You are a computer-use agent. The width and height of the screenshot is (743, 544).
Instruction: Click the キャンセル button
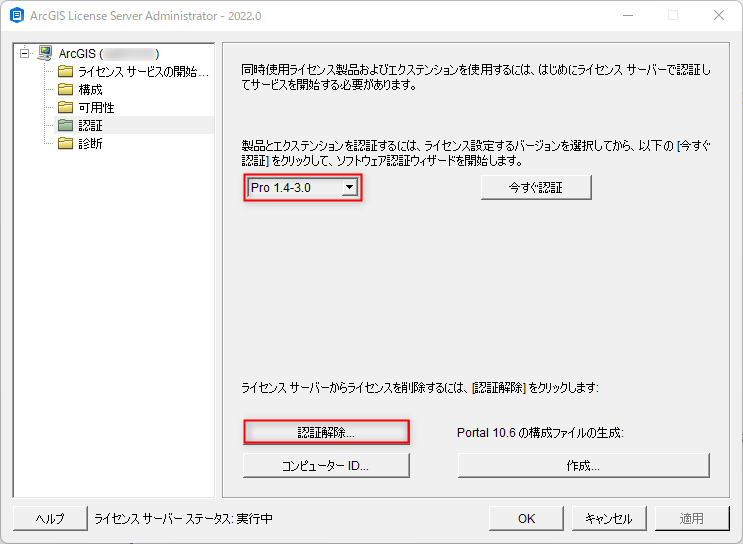(609, 518)
